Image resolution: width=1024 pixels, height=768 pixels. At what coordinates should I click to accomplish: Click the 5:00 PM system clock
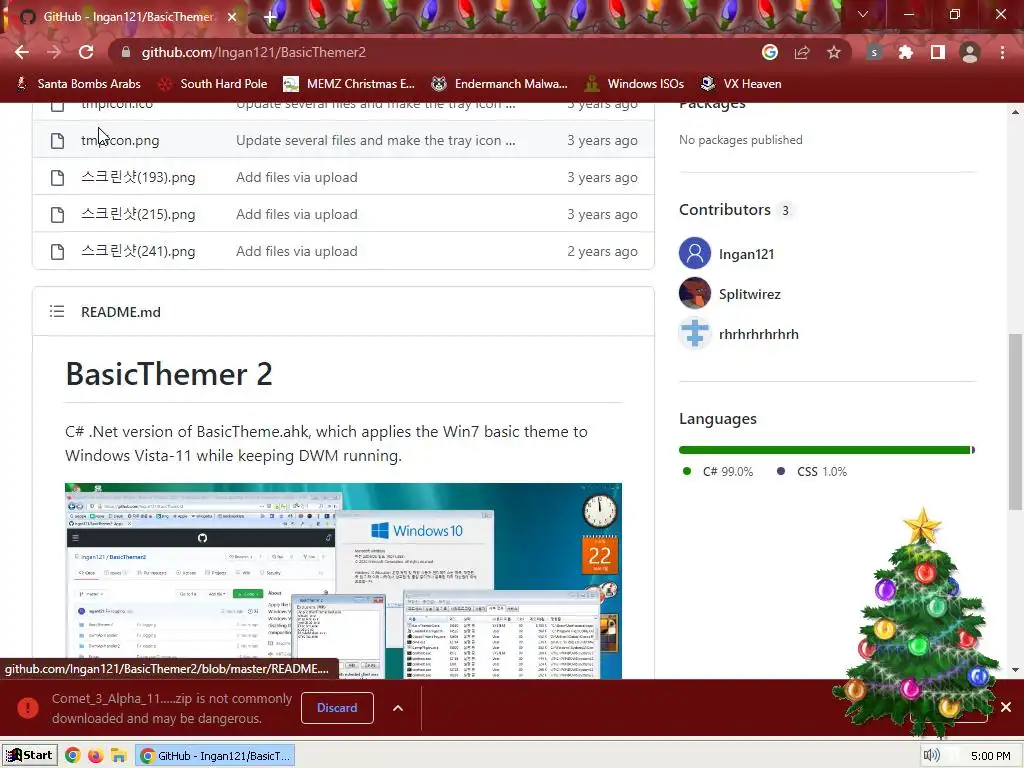tap(990, 756)
